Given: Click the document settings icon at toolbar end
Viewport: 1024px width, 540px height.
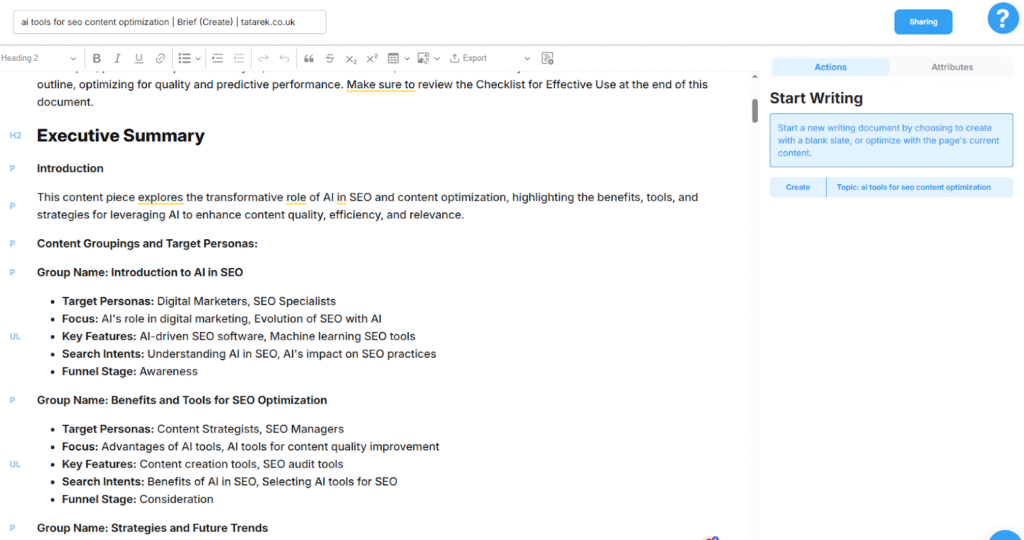Looking at the screenshot, I should click(x=547, y=58).
